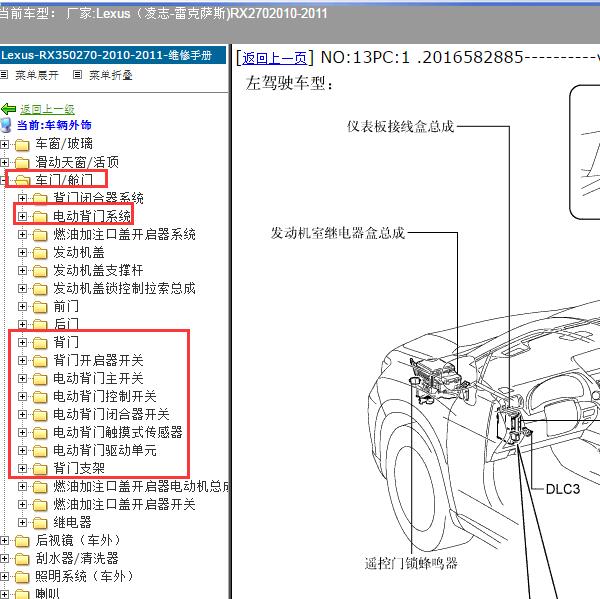Expand the 发动机盖 node
This screenshot has height=599, width=600.
[22, 252]
